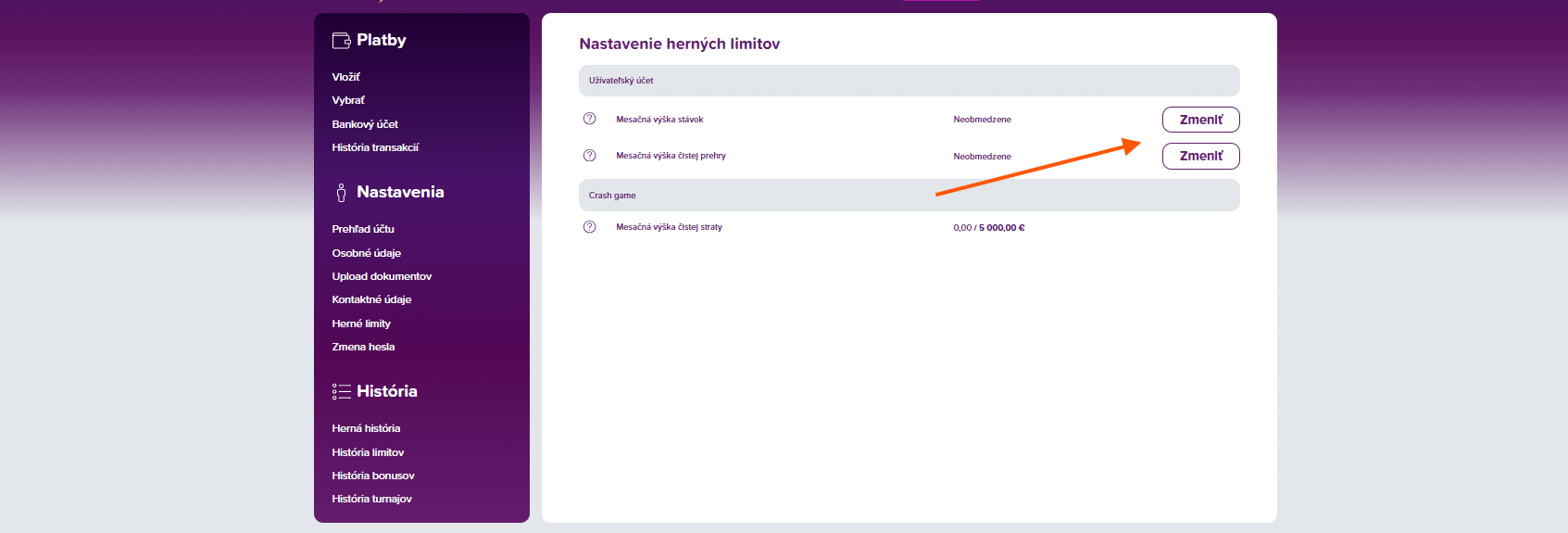Screen dimensions: 1568x533
Task: Open Bankový účet in sidebar
Action: click(365, 124)
